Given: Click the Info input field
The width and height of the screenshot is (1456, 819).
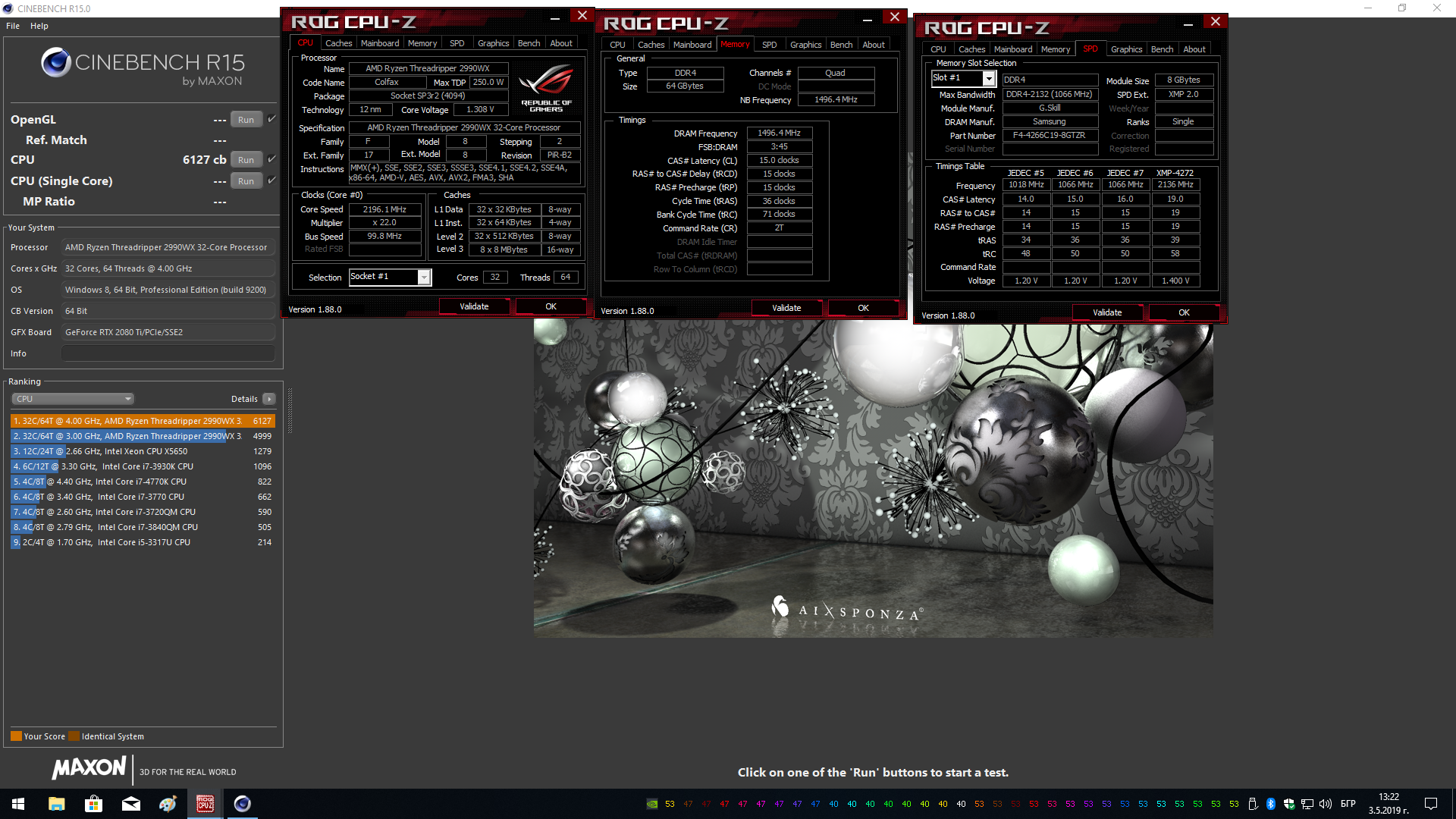Looking at the screenshot, I should tap(168, 353).
